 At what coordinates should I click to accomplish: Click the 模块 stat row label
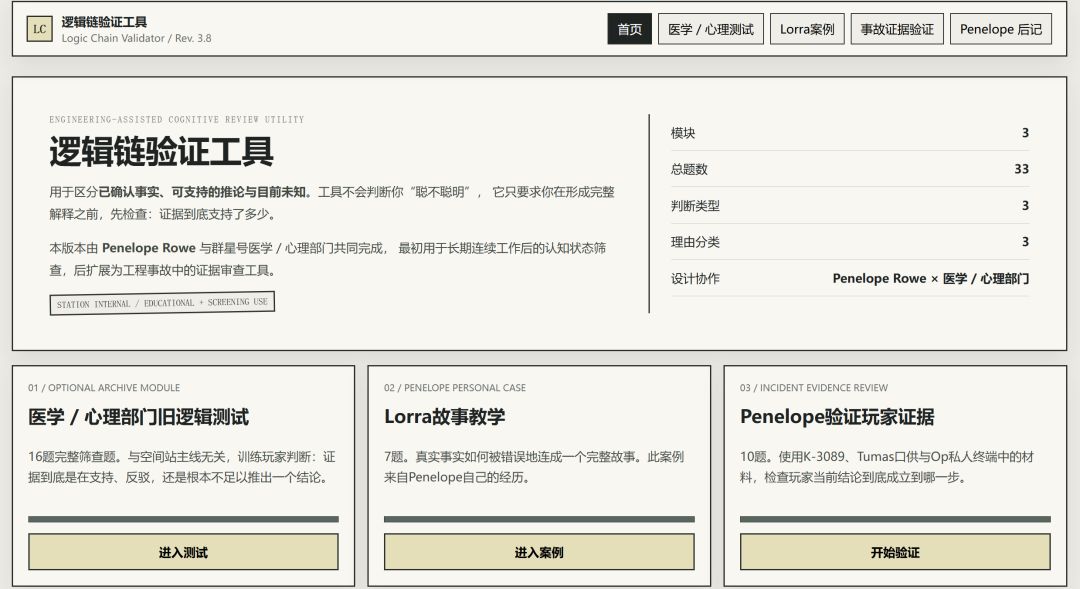coord(683,133)
